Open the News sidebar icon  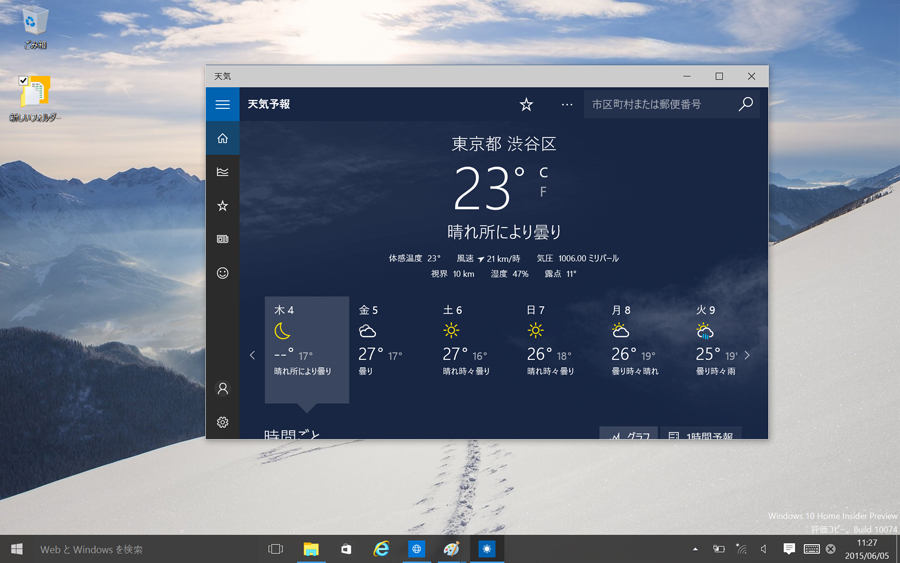pos(223,239)
